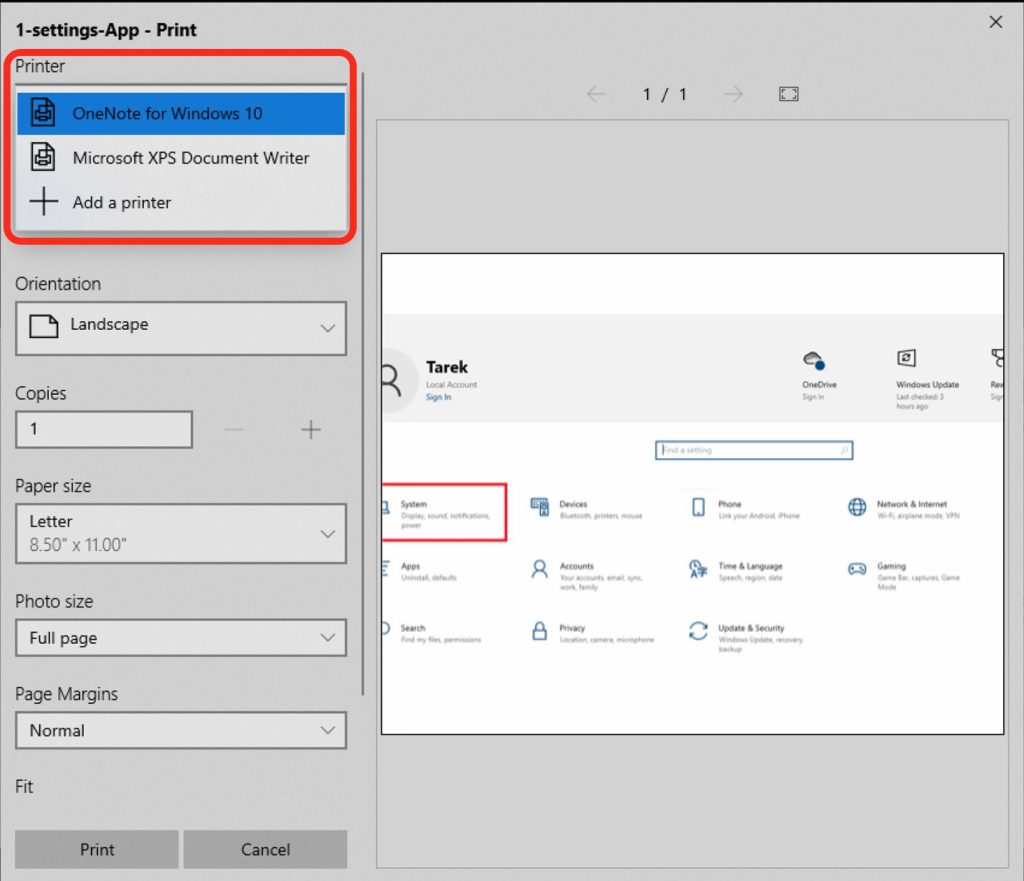This screenshot has width=1024, height=881.
Task: Click the Printer label
Action: point(40,66)
